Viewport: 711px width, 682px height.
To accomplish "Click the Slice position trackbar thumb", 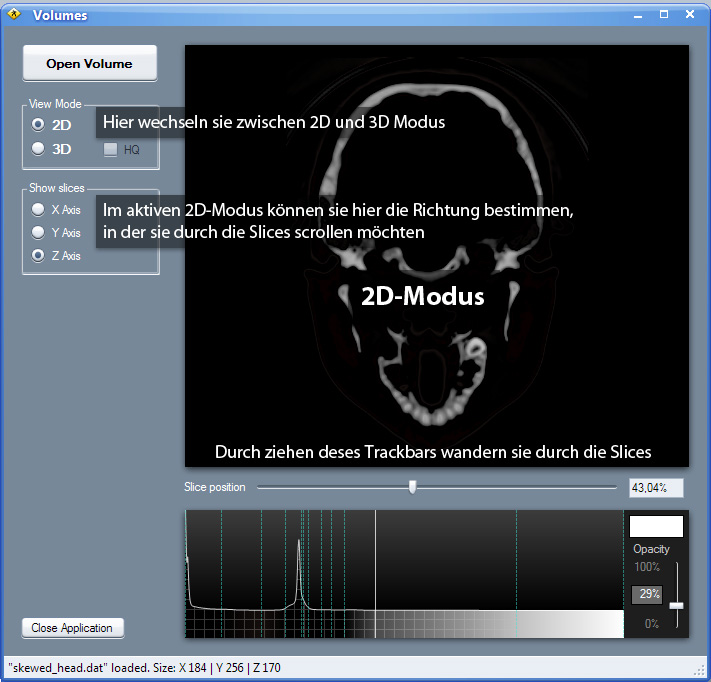I will pos(412,487).
